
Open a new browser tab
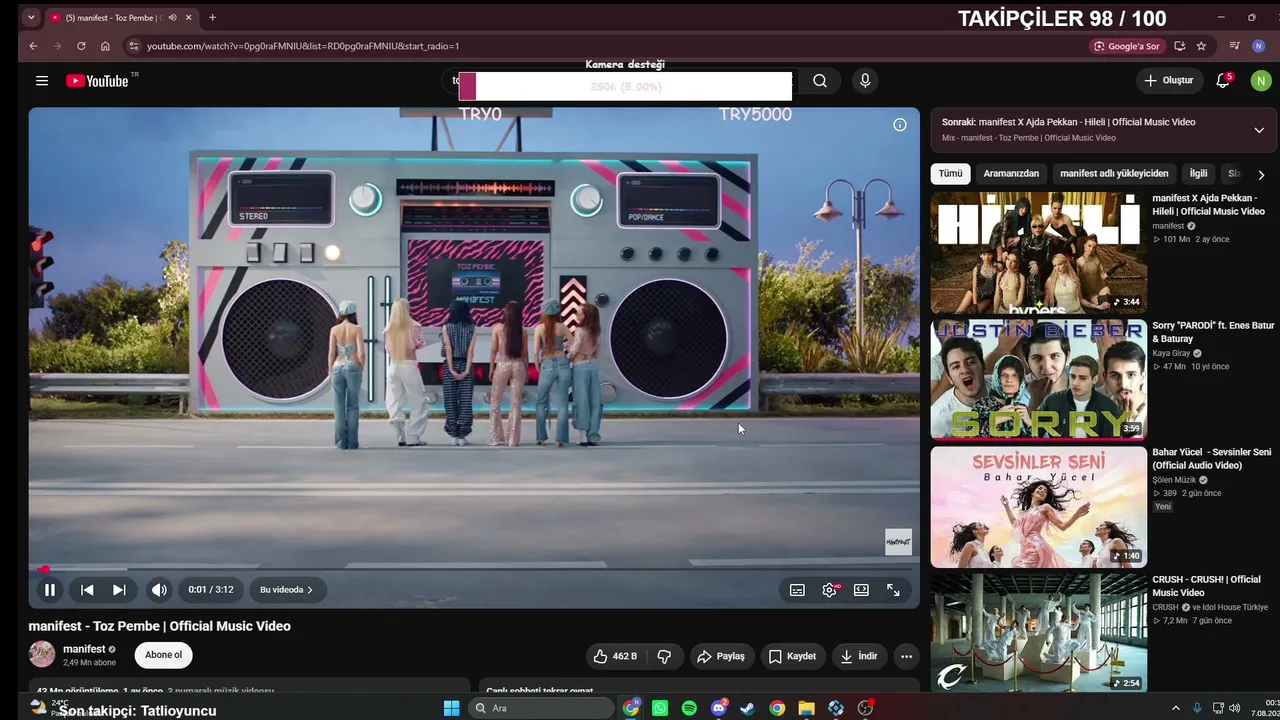coord(212,17)
